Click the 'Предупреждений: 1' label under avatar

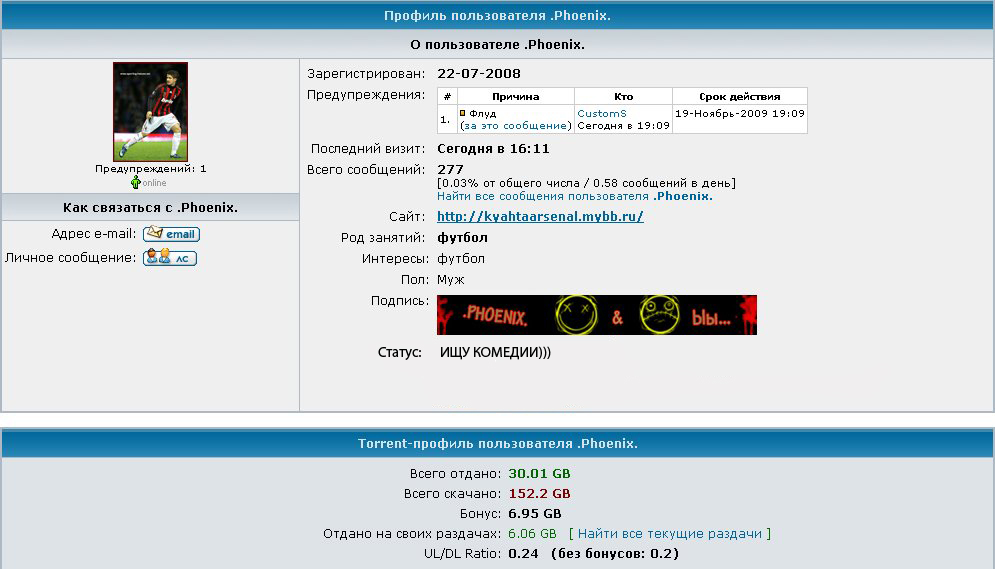tap(150, 169)
